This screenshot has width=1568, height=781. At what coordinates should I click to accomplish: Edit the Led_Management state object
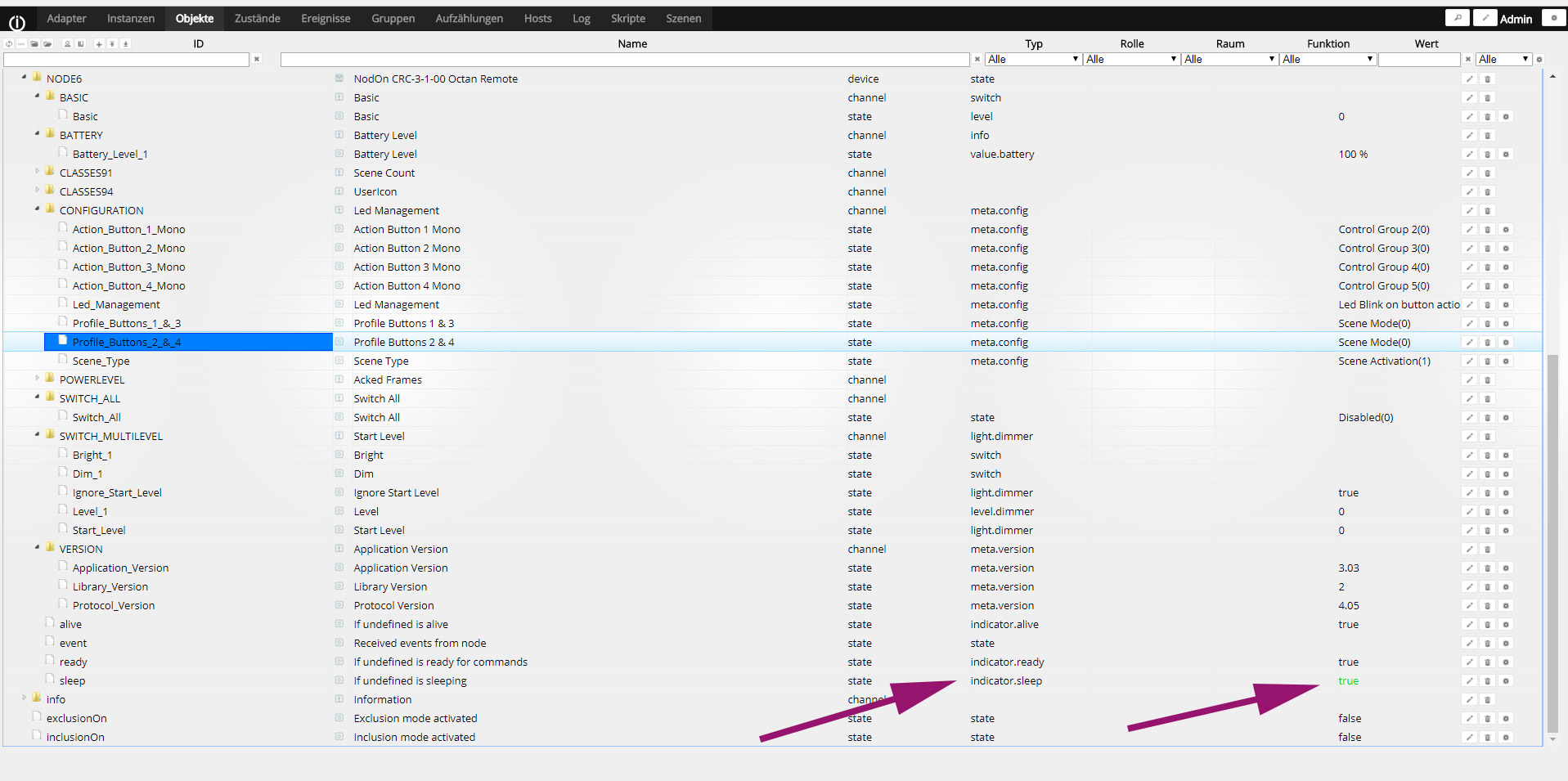pyautogui.click(x=1470, y=305)
